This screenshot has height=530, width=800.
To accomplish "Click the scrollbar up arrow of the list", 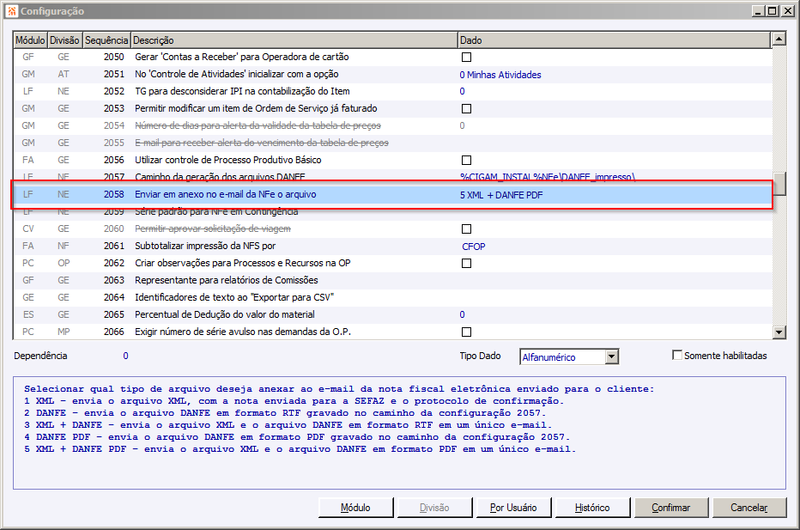I will [x=779, y=39].
